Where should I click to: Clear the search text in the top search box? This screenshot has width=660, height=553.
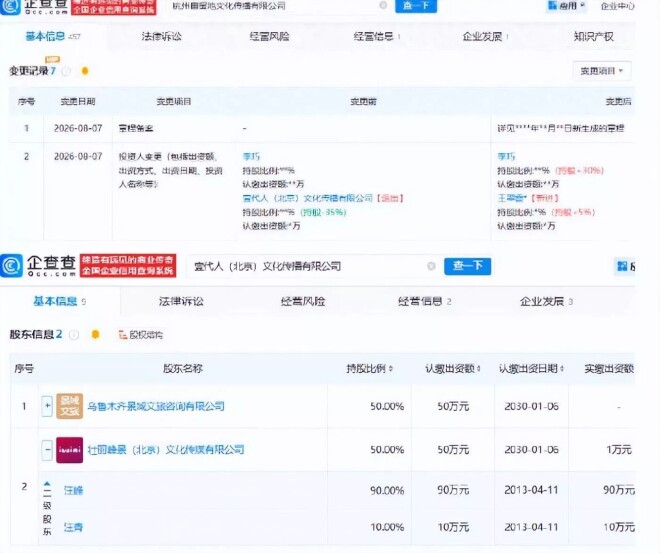383,5
